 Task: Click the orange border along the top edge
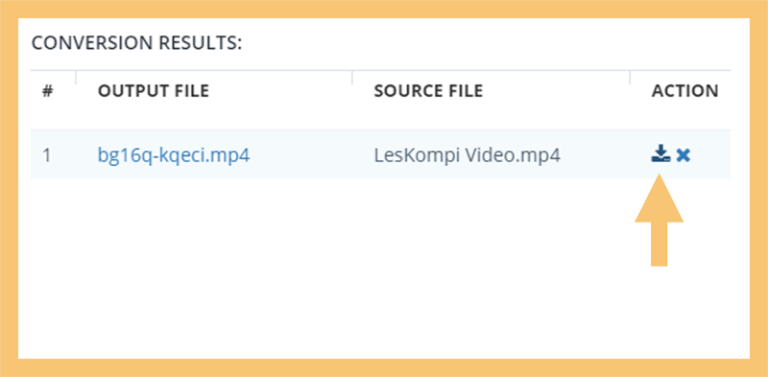384,9
